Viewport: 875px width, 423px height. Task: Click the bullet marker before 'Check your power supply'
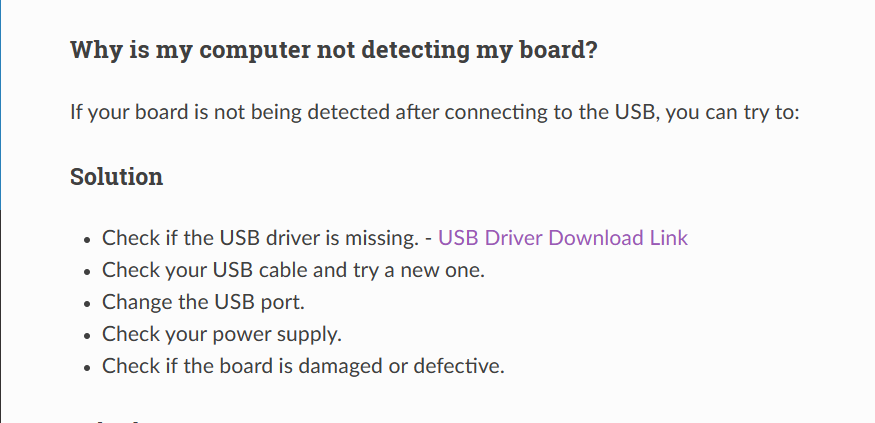point(86,336)
